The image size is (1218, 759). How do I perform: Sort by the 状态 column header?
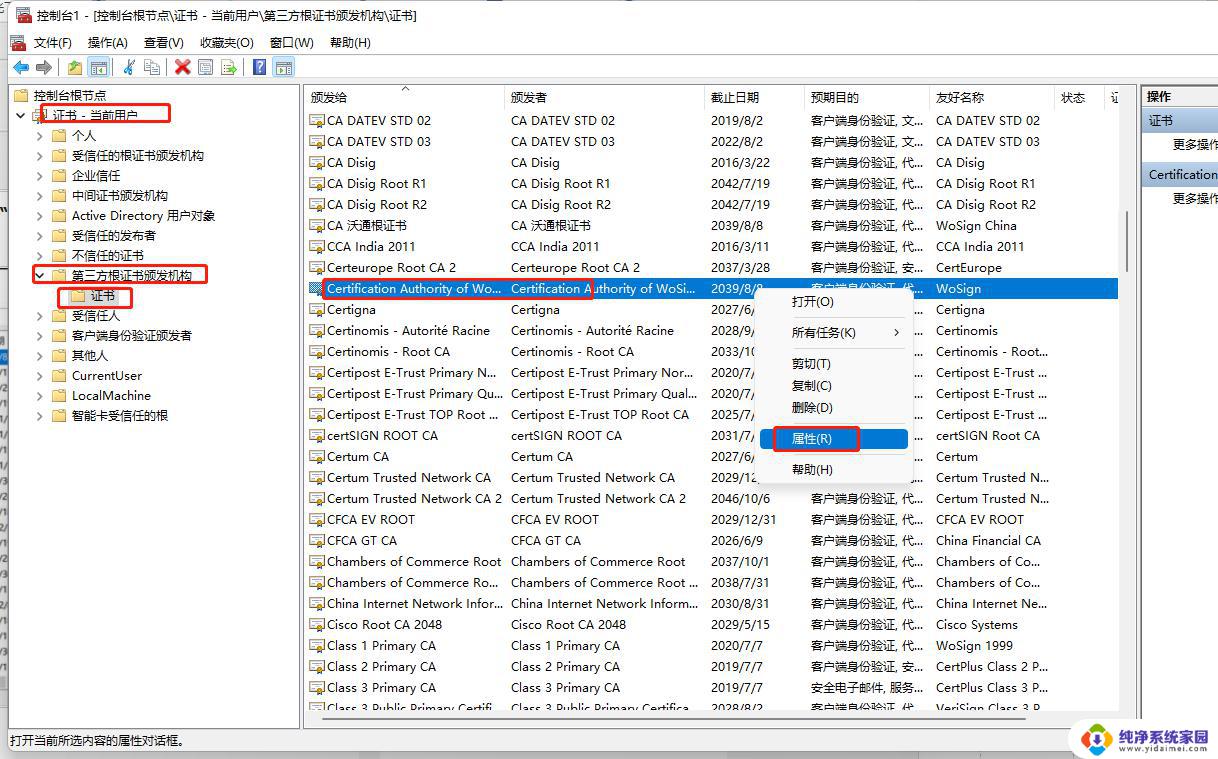click(1079, 97)
